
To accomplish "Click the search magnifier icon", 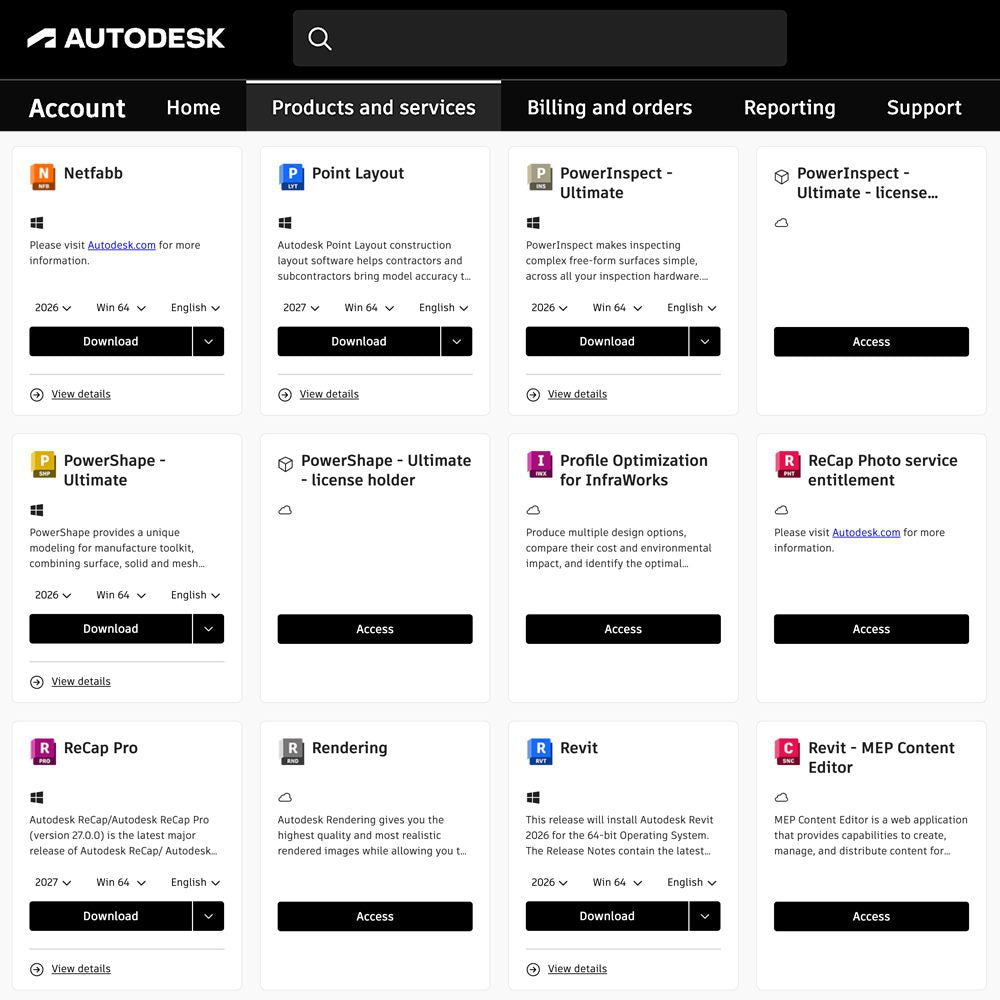I will [320, 38].
